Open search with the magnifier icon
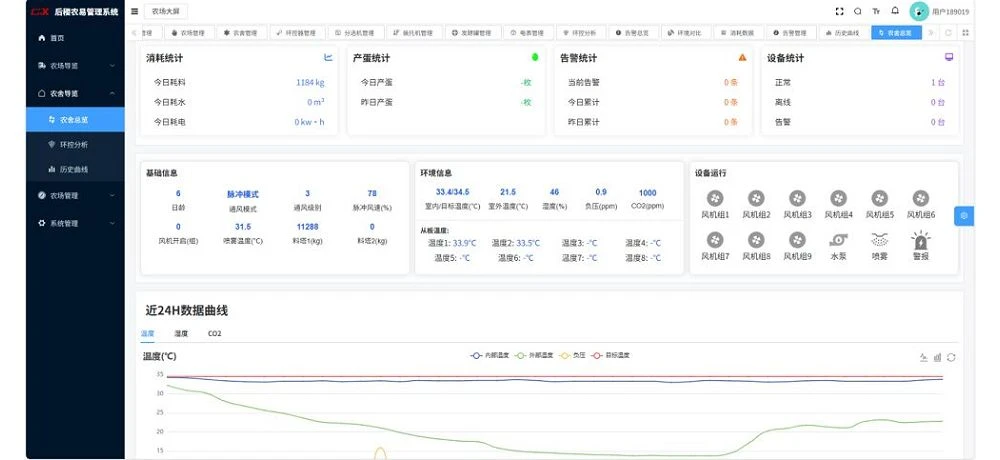1000x460 pixels. pyautogui.click(x=858, y=11)
